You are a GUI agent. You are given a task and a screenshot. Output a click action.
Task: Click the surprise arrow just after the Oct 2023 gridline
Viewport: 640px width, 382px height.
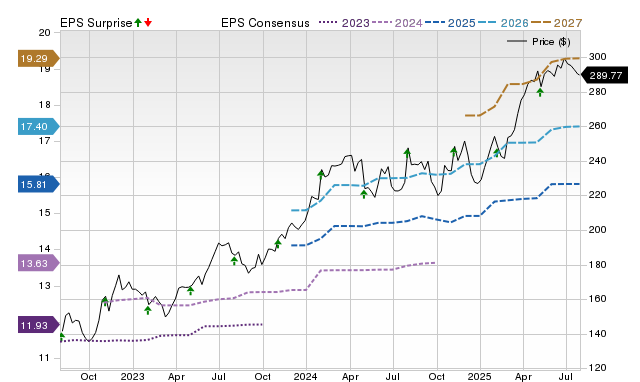click(x=278, y=244)
